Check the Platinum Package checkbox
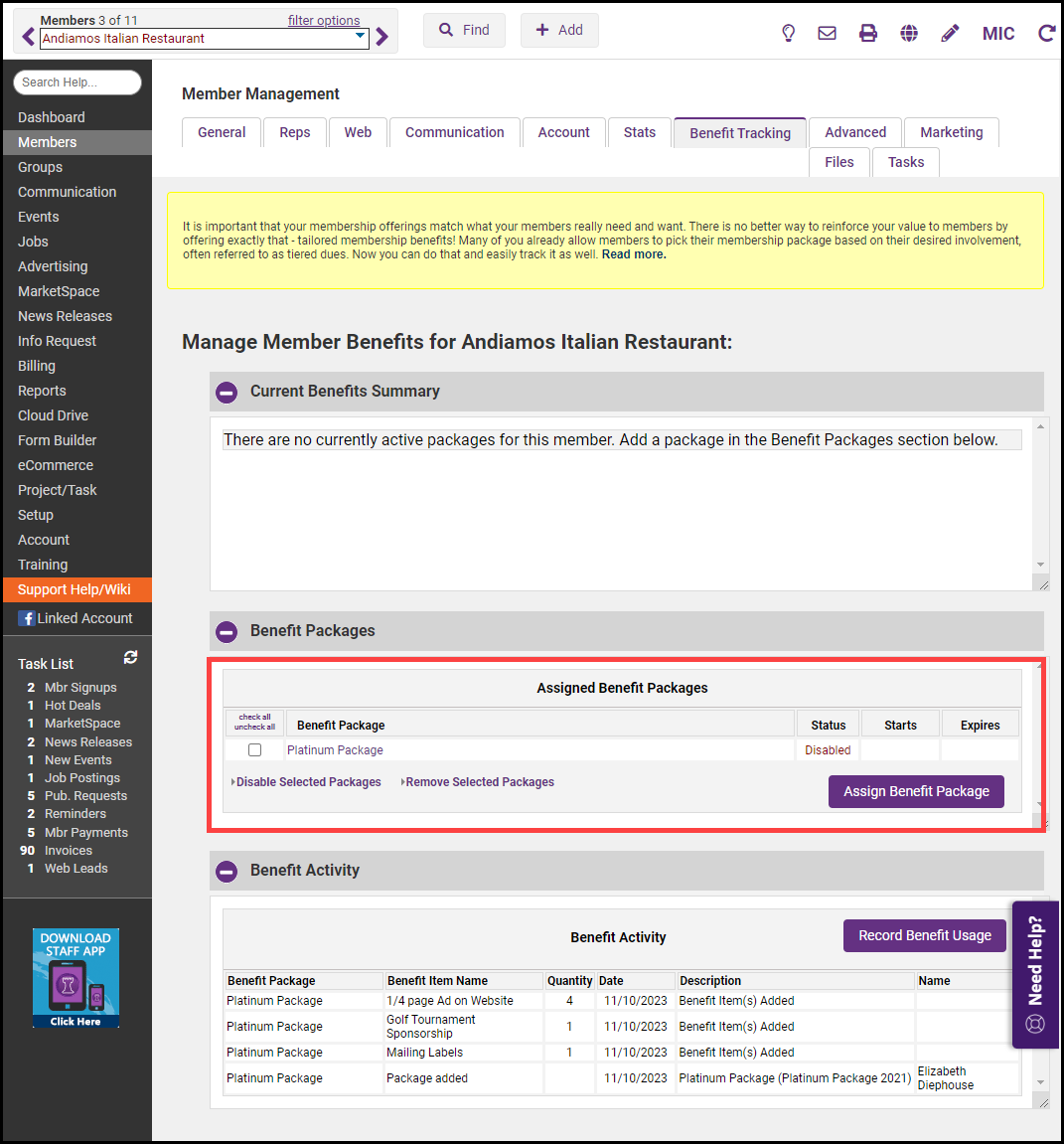 click(x=255, y=750)
